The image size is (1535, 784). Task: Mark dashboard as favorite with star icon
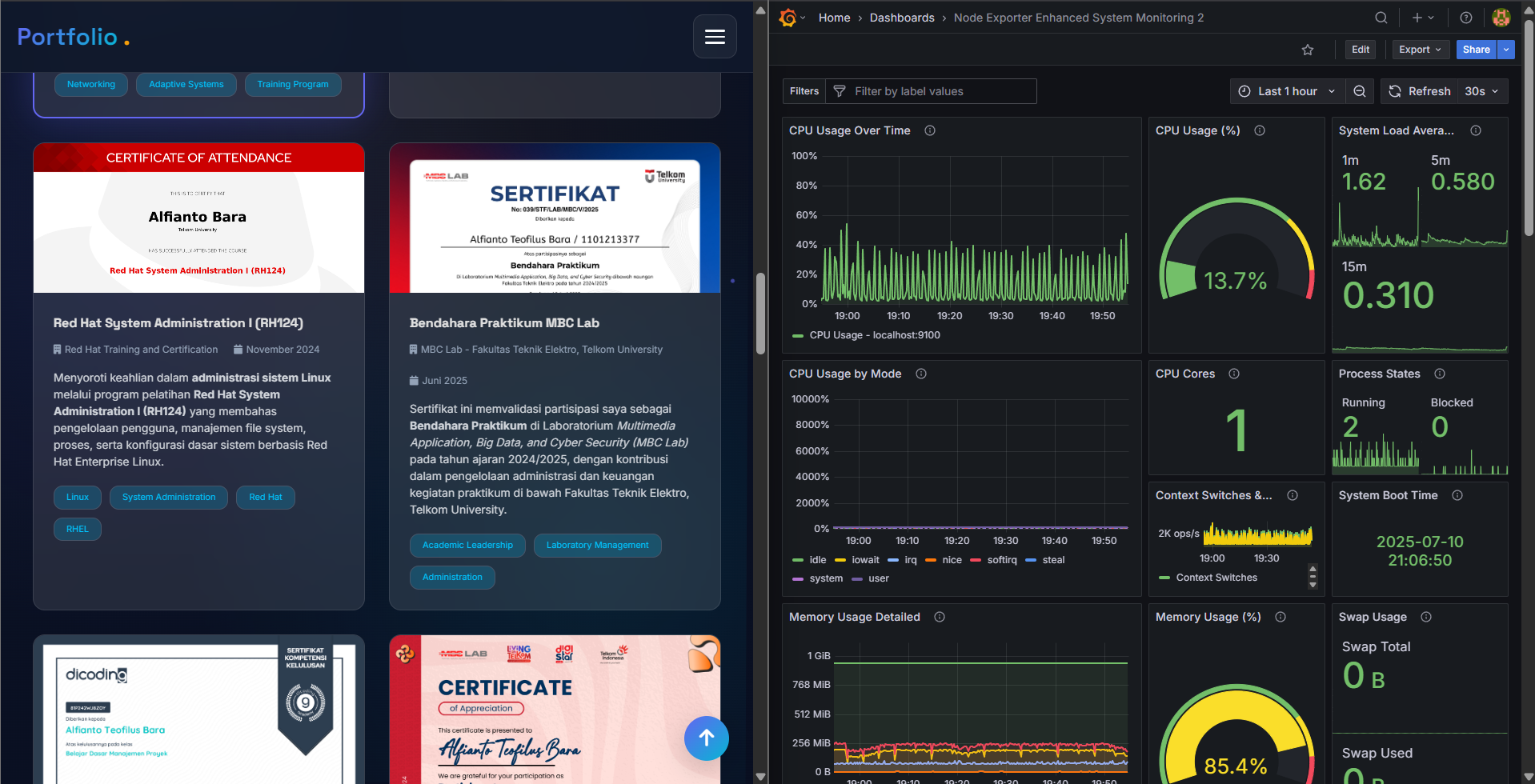tap(1308, 50)
